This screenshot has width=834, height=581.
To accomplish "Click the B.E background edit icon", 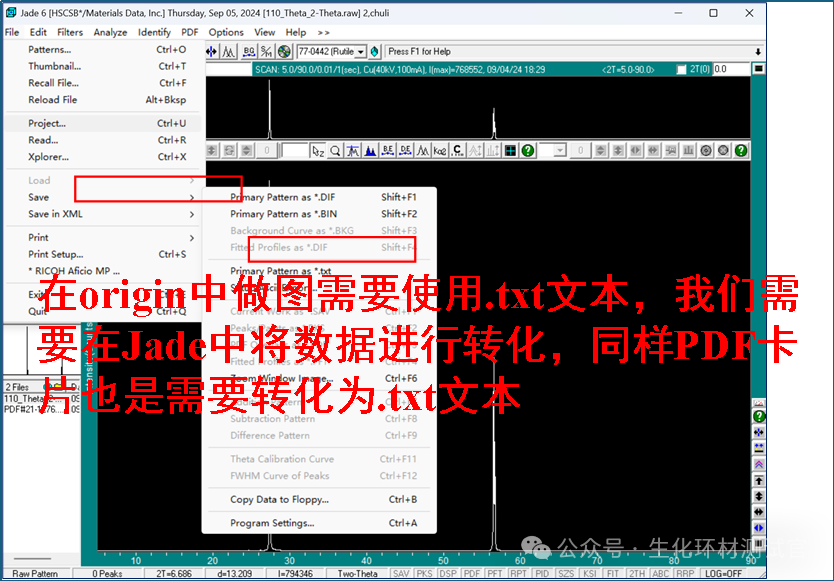I will tap(388, 151).
